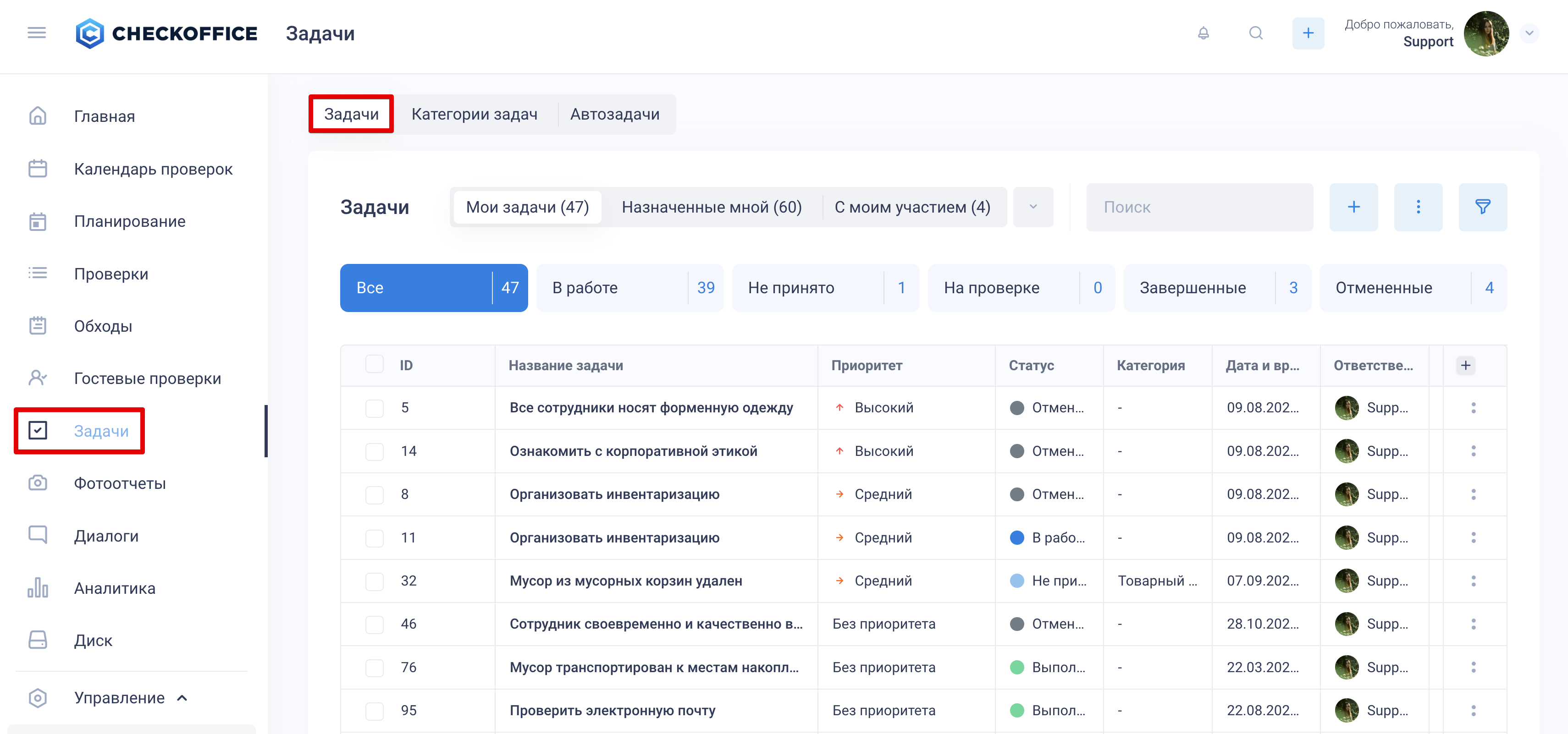Check the box for task ID 32

point(374,581)
